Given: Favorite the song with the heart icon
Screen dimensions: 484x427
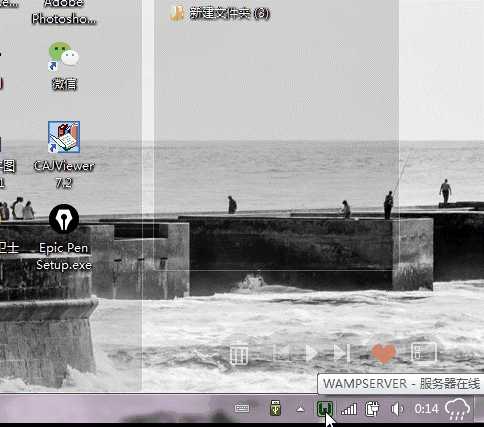Looking at the screenshot, I should pyautogui.click(x=384, y=353).
